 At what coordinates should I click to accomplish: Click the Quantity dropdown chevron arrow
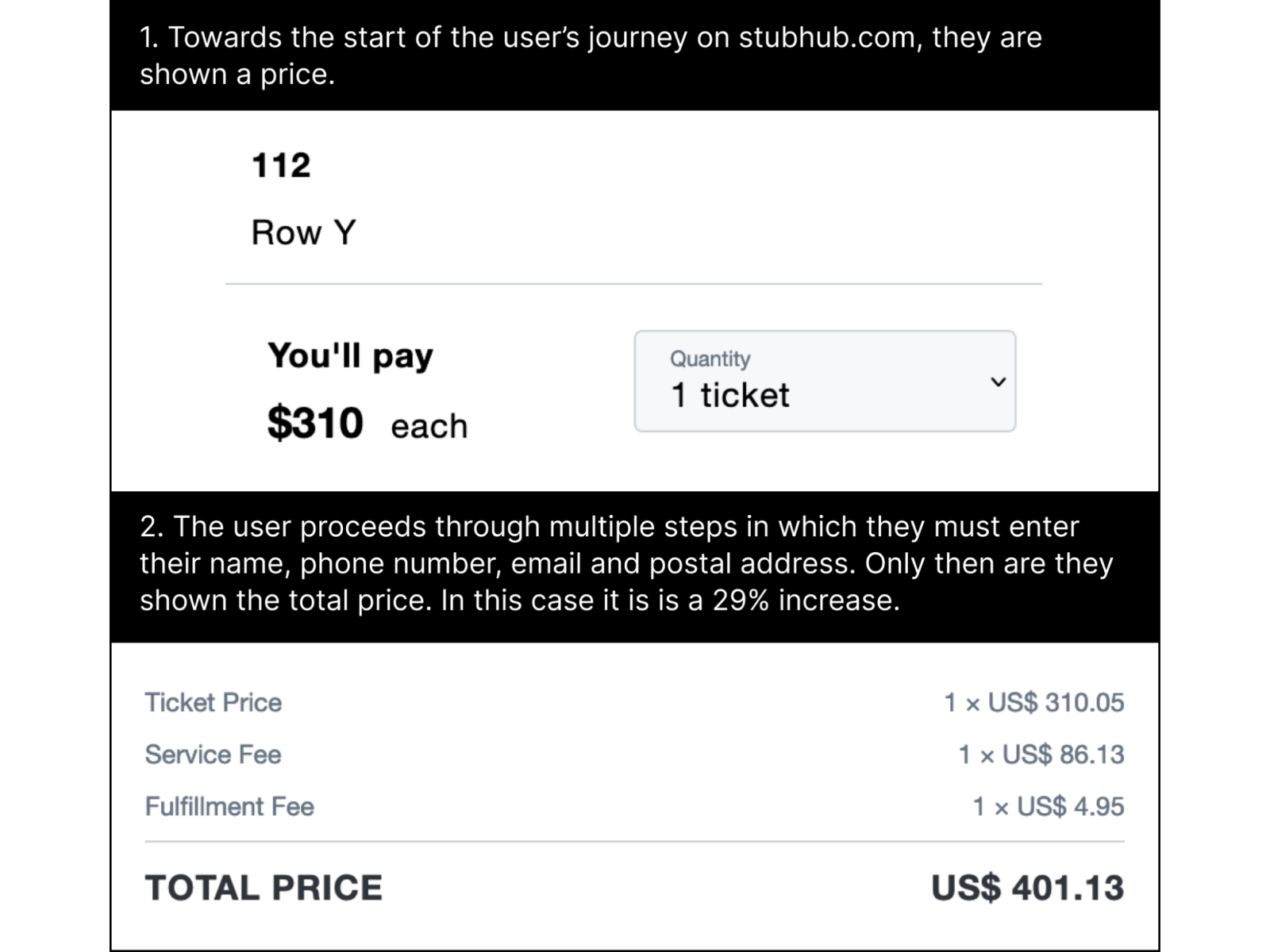pos(998,382)
